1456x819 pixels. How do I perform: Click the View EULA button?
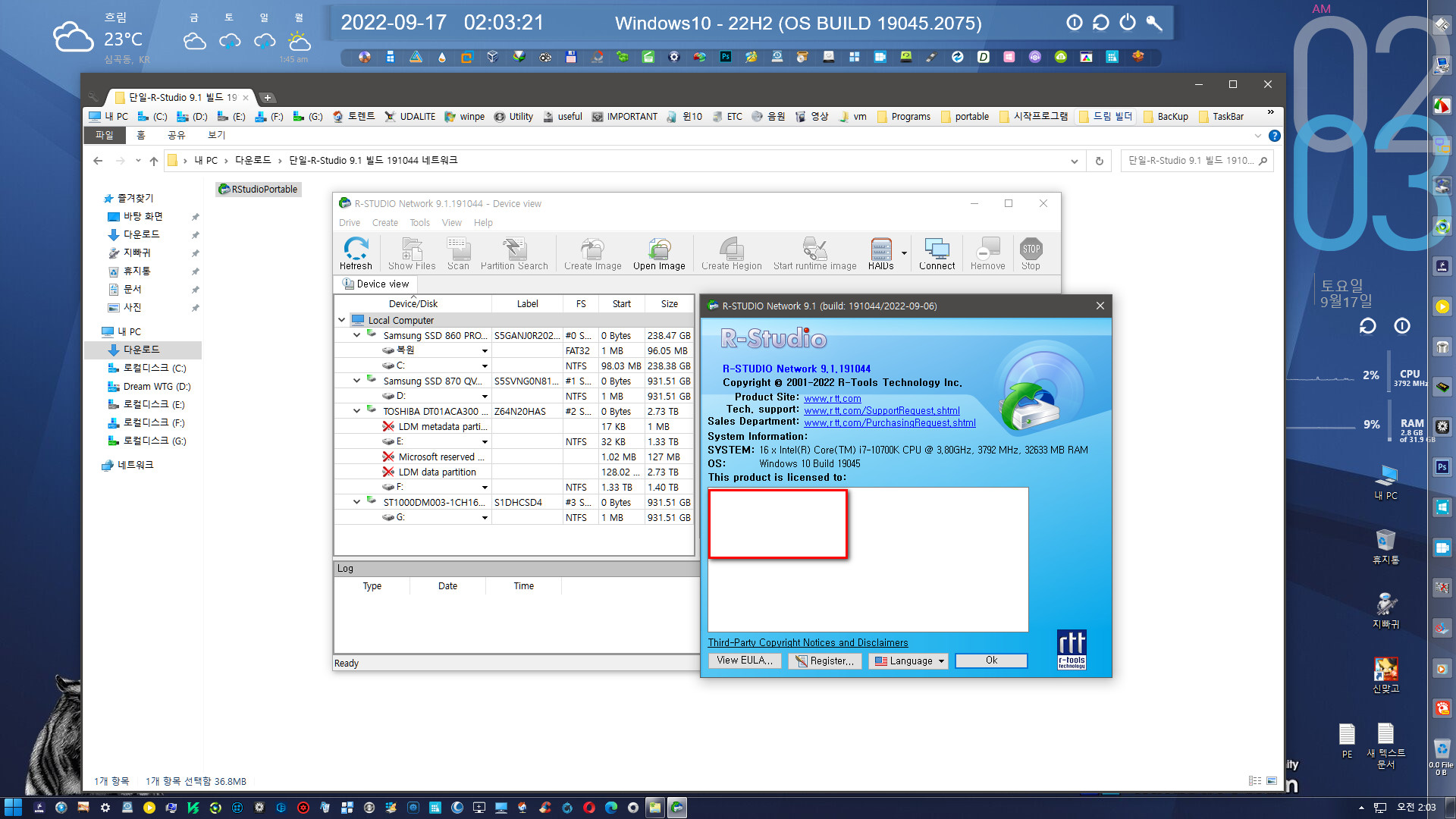pos(745,661)
